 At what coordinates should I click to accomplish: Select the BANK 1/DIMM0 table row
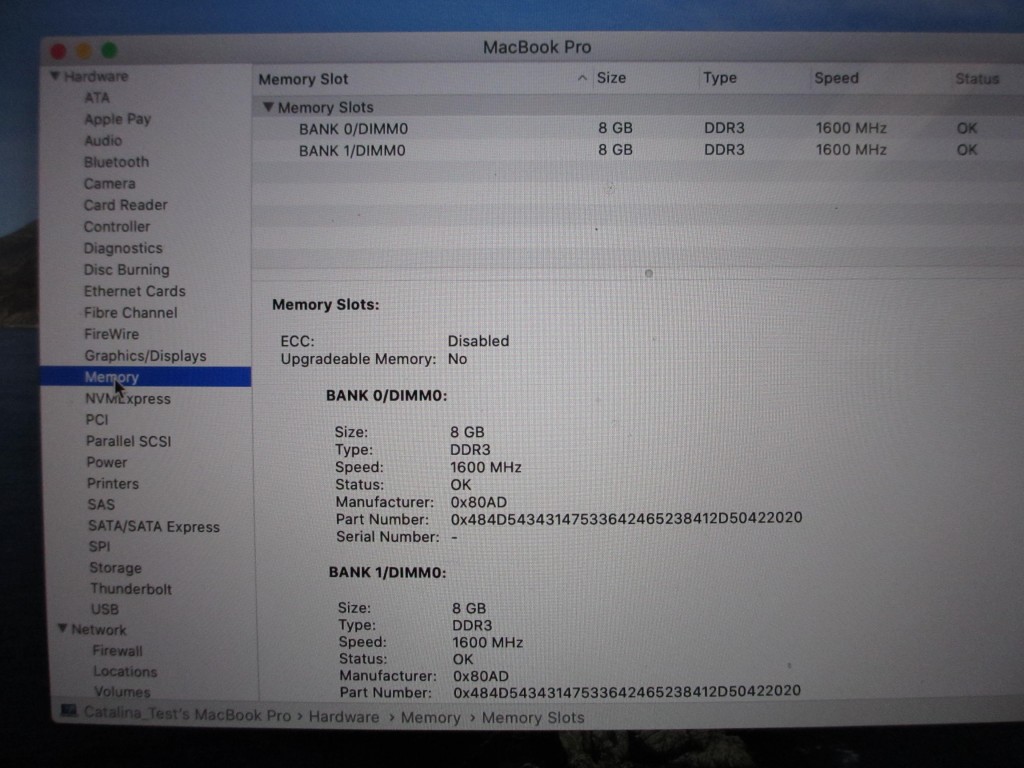[637, 150]
